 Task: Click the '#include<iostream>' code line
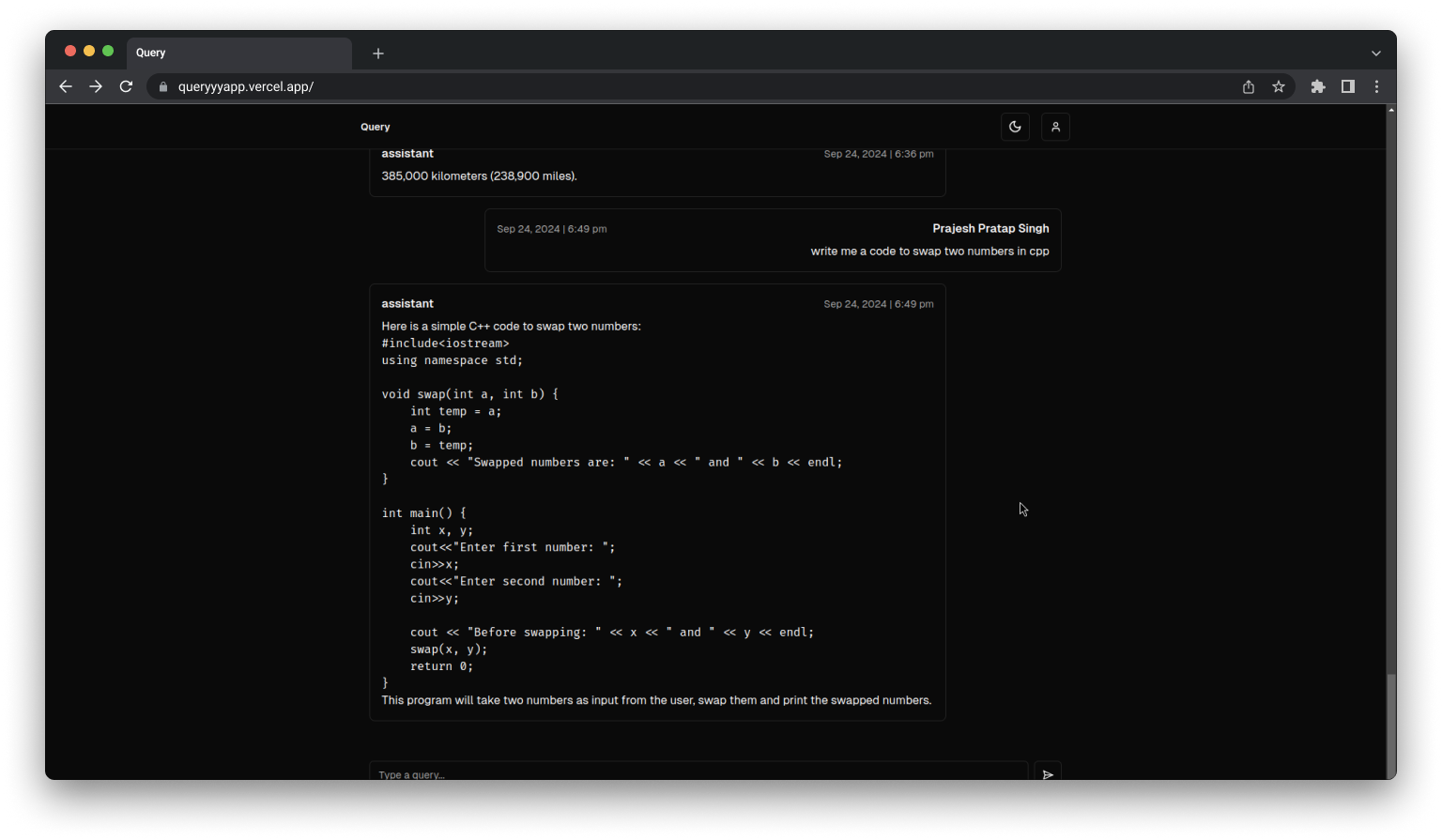pyautogui.click(x=445, y=344)
